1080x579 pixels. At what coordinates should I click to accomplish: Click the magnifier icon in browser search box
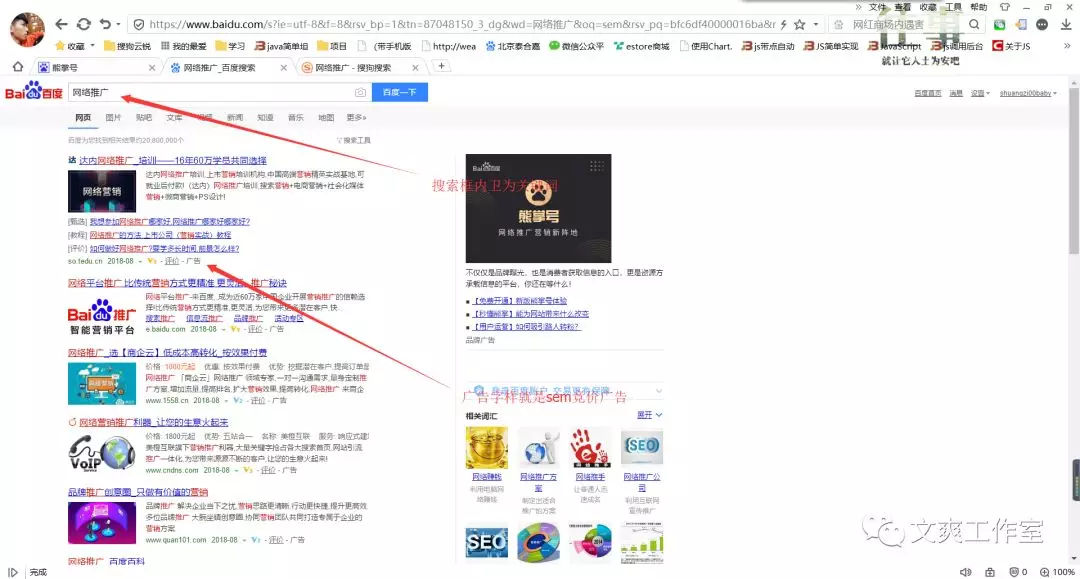974,25
